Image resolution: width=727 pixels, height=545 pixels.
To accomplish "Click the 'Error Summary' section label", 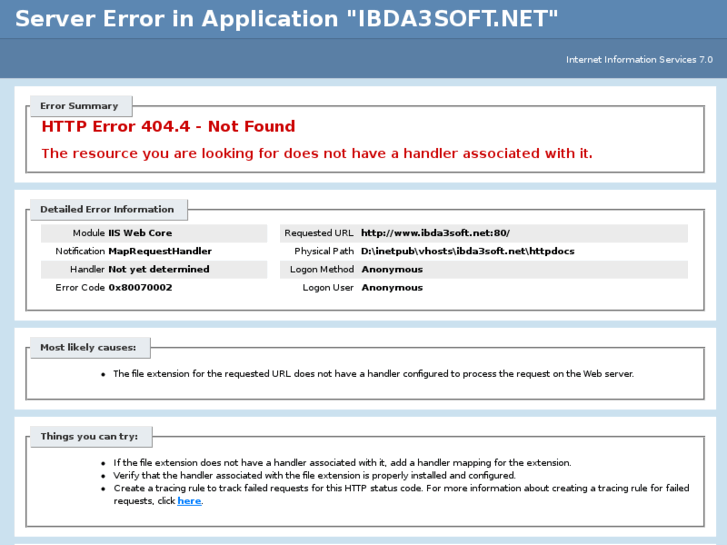I will [x=79, y=106].
